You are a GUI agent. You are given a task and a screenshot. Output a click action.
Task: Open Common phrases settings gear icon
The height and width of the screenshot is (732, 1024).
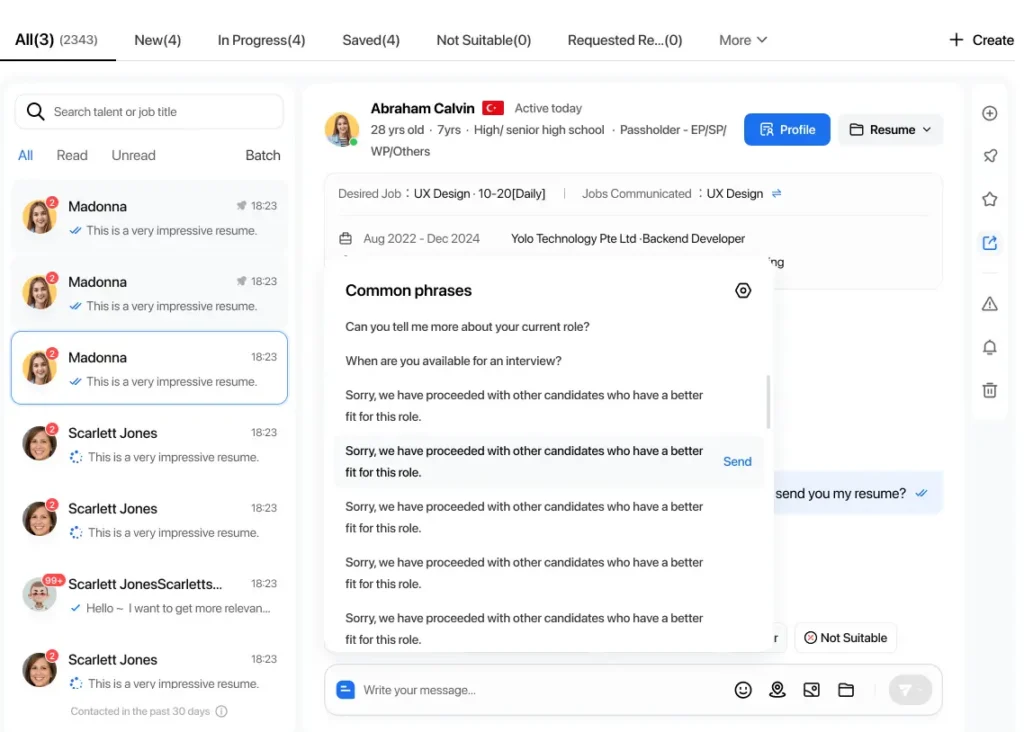[743, 291]
